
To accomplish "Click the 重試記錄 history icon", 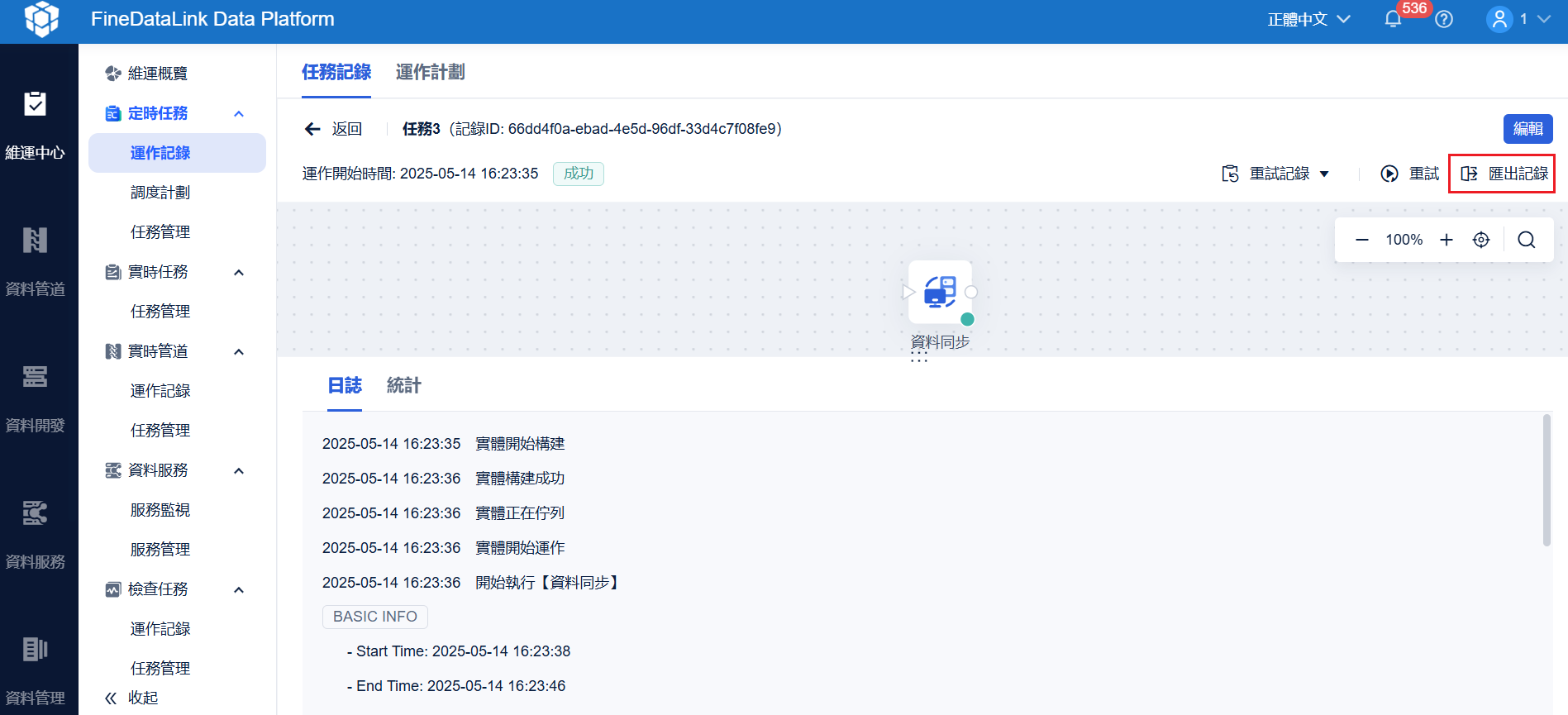I will click(x=1230, y=174).
